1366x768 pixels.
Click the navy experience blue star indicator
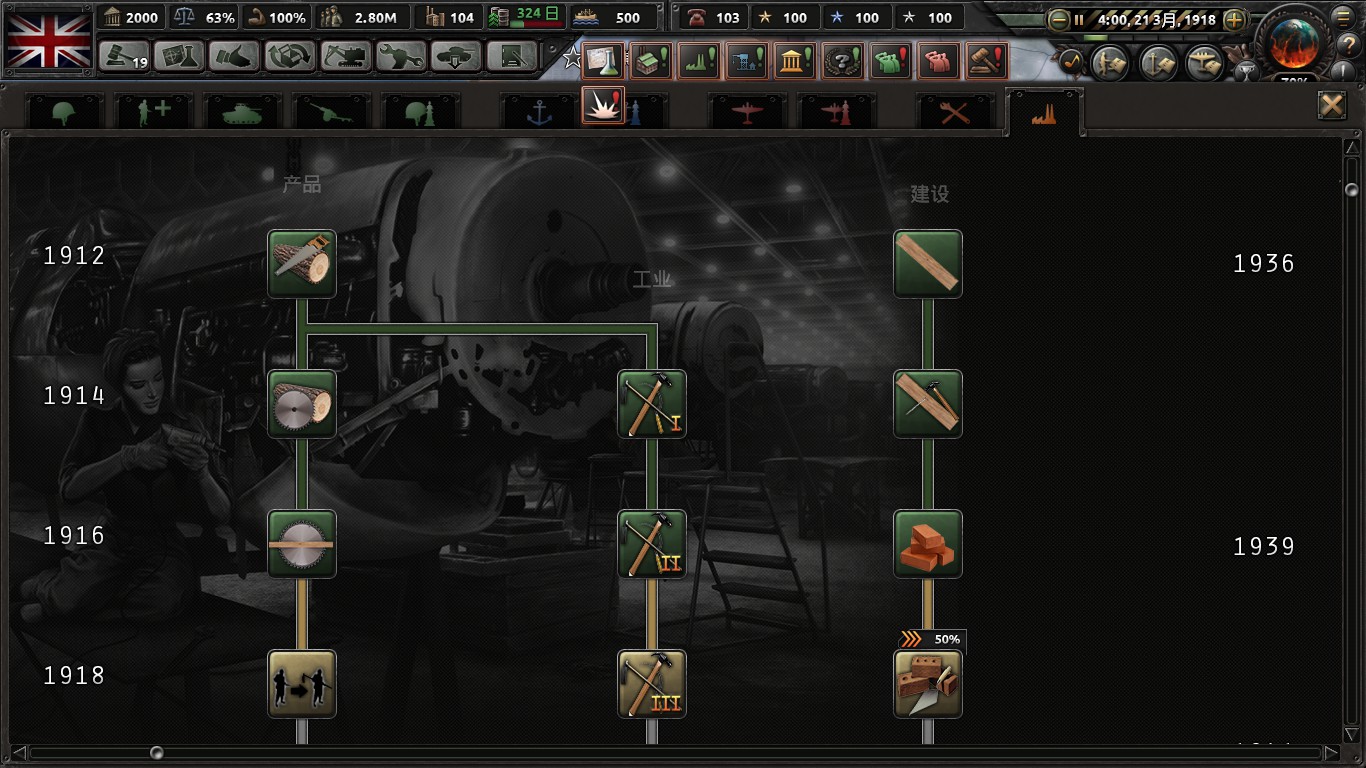[854, 17]
